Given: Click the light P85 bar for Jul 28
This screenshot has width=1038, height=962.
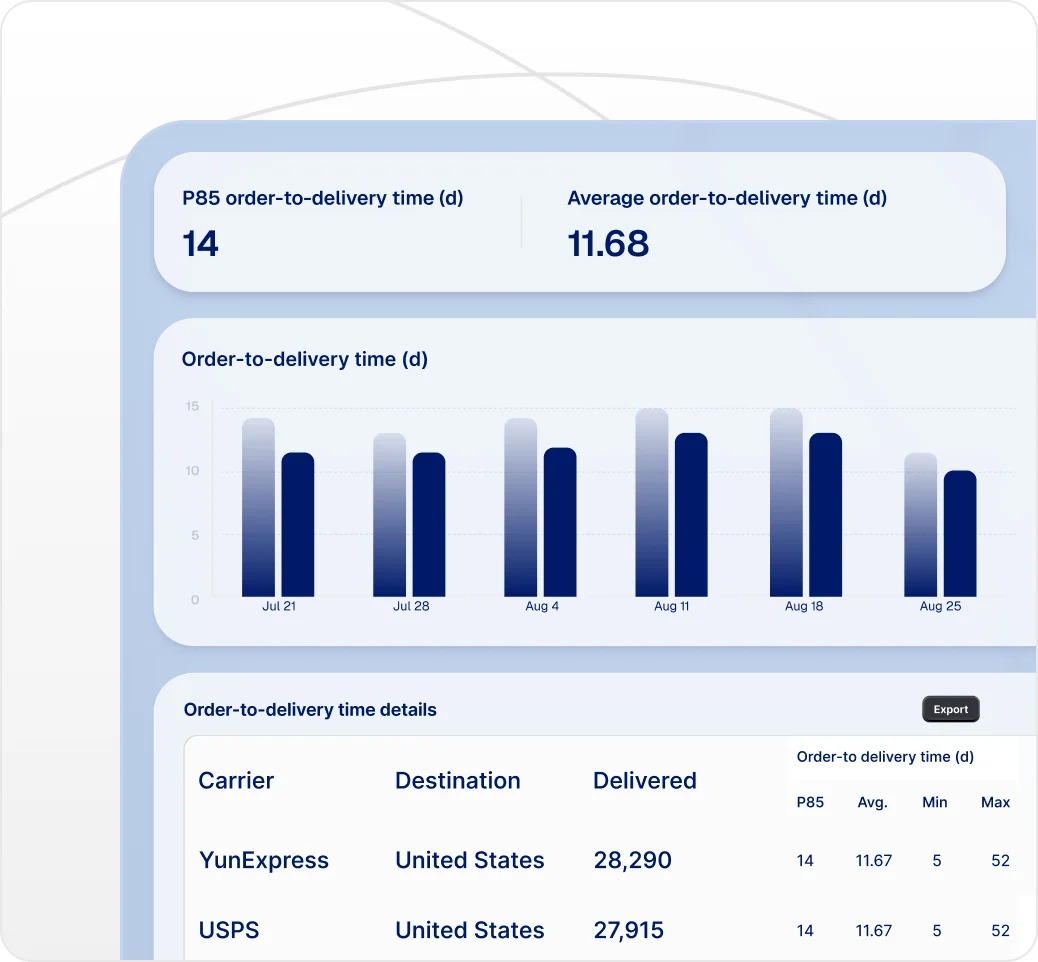Looking at the screenshot, I should tap(389, 514).
